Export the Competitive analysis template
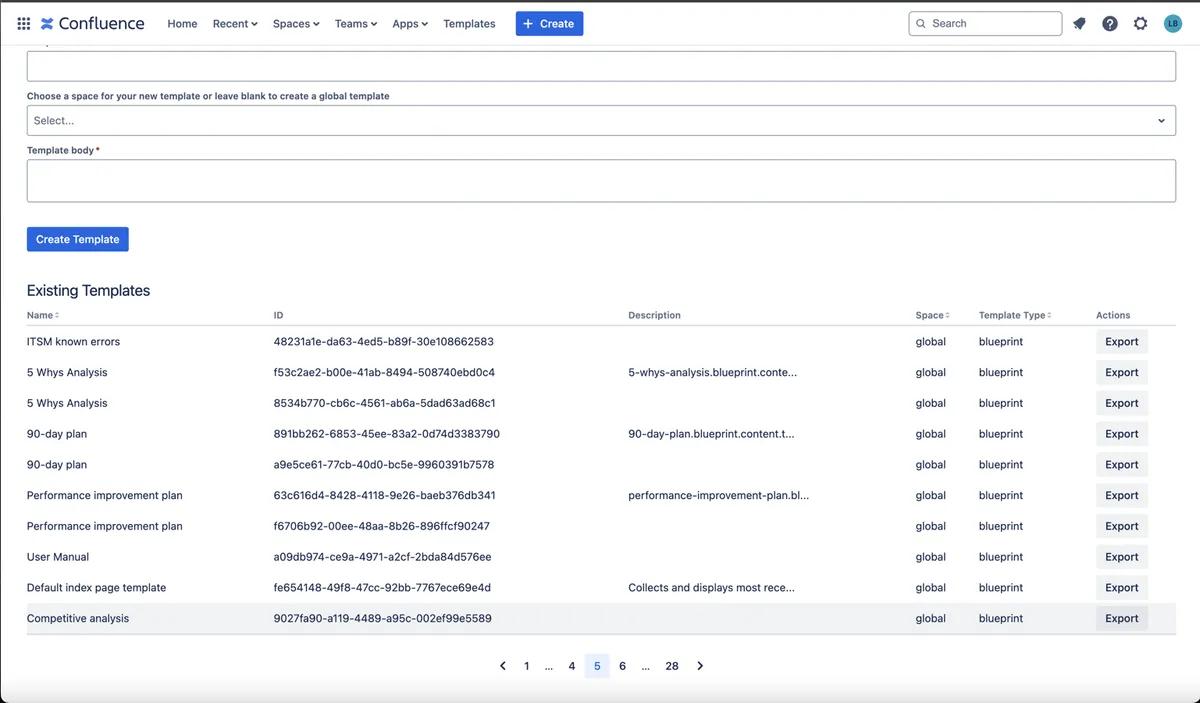The width and height of the screenshot is (1200, 703). click(1122, 618)
